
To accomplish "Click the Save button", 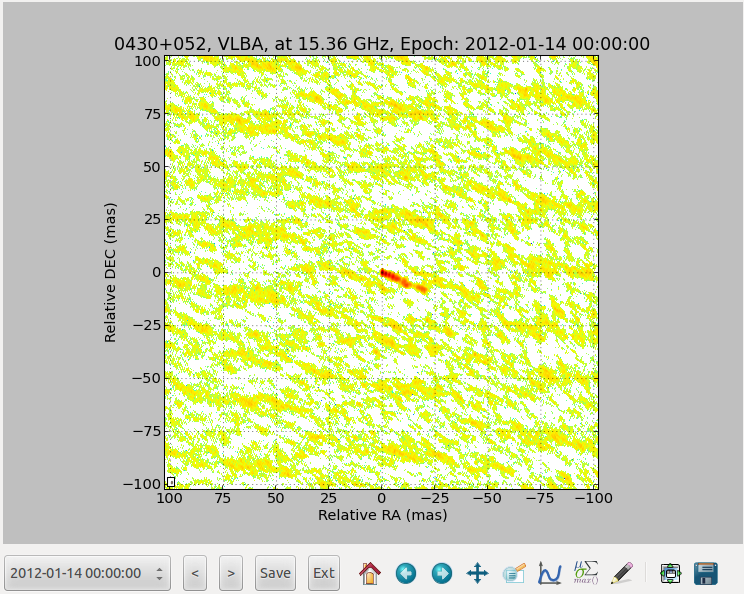I will click(275, 573).
